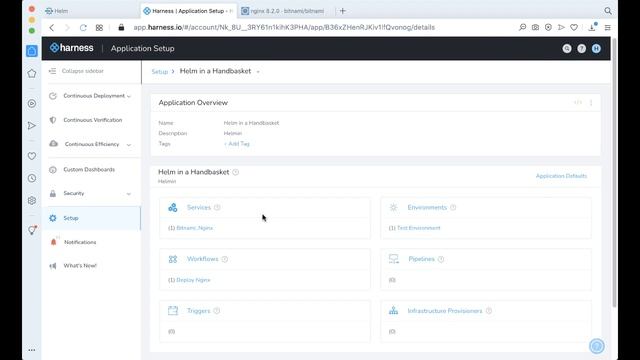Bookmark page with the heart icon in address bar
This screenshot has height=360, width=640.
point(574,27)
